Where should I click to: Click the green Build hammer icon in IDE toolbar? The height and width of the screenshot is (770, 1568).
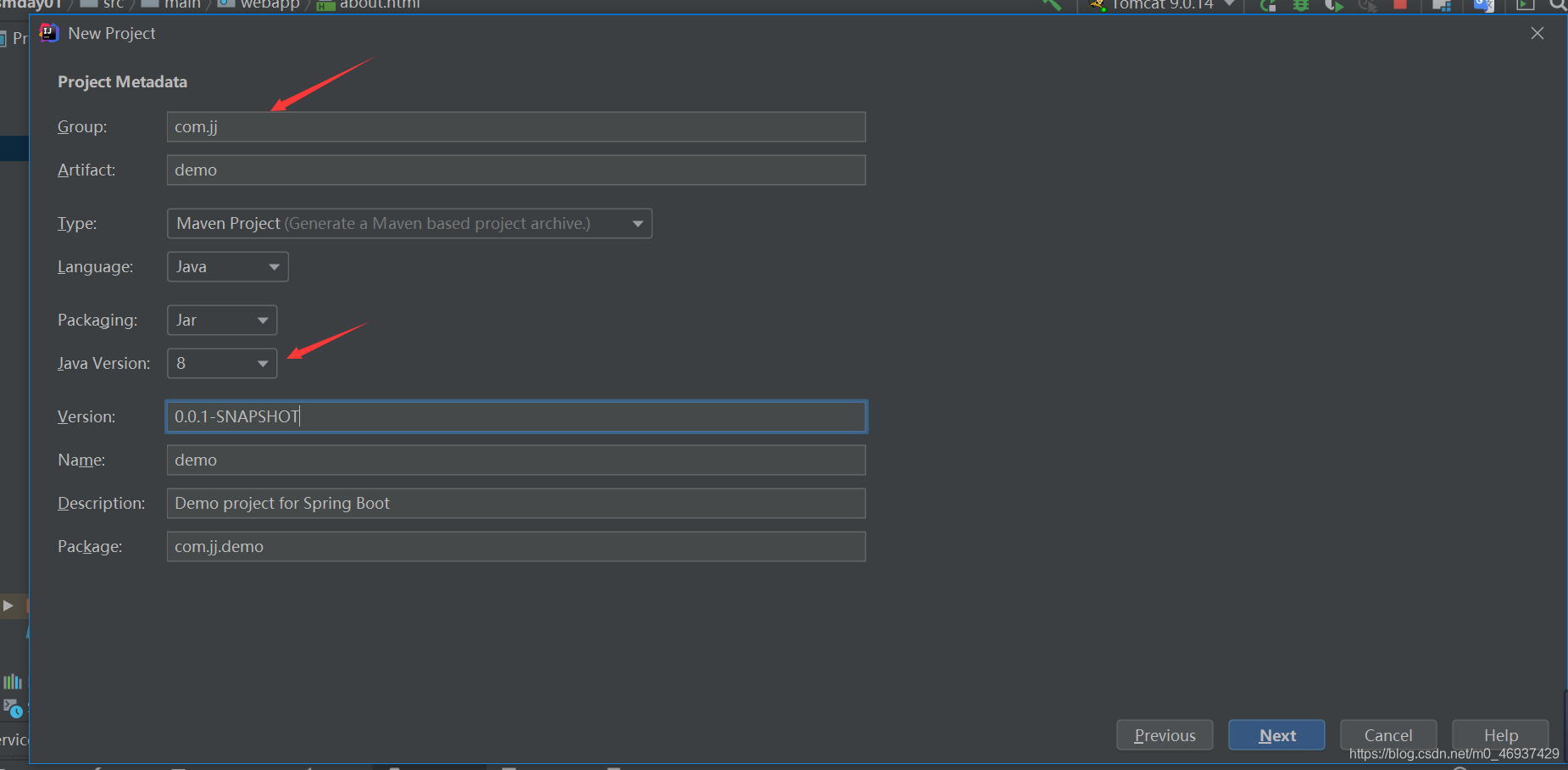1051,4
